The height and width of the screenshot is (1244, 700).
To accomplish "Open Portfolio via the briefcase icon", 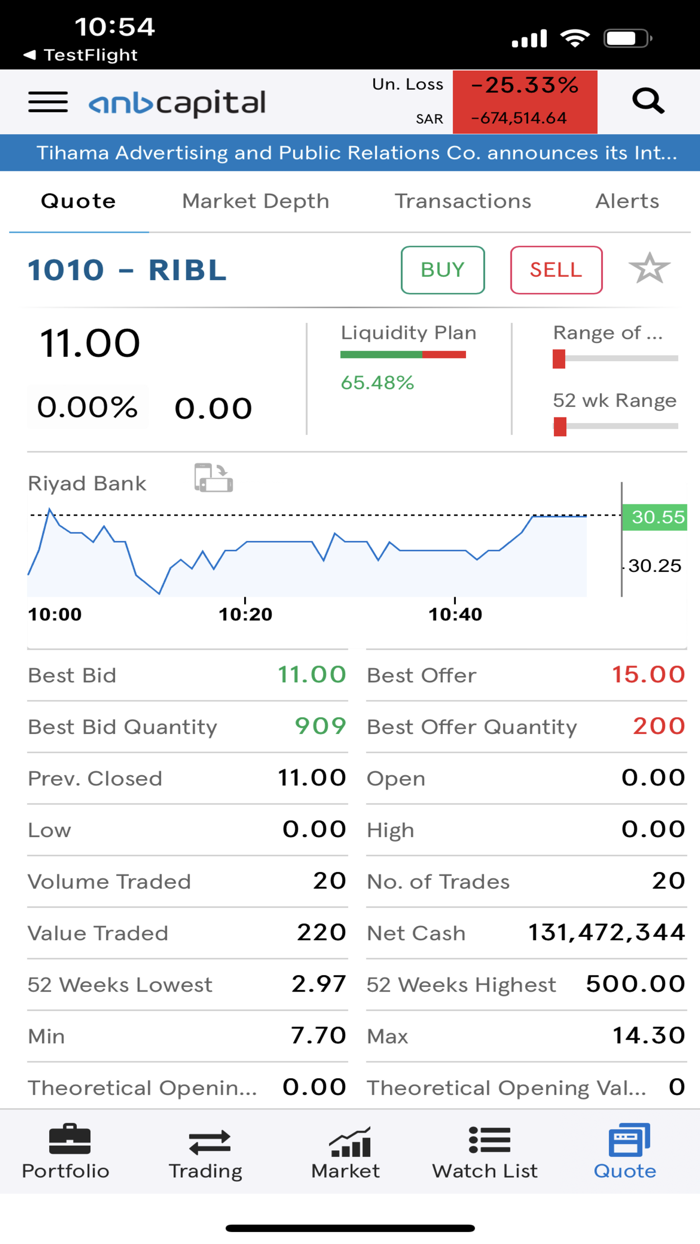I will (x=65, y=1150).
